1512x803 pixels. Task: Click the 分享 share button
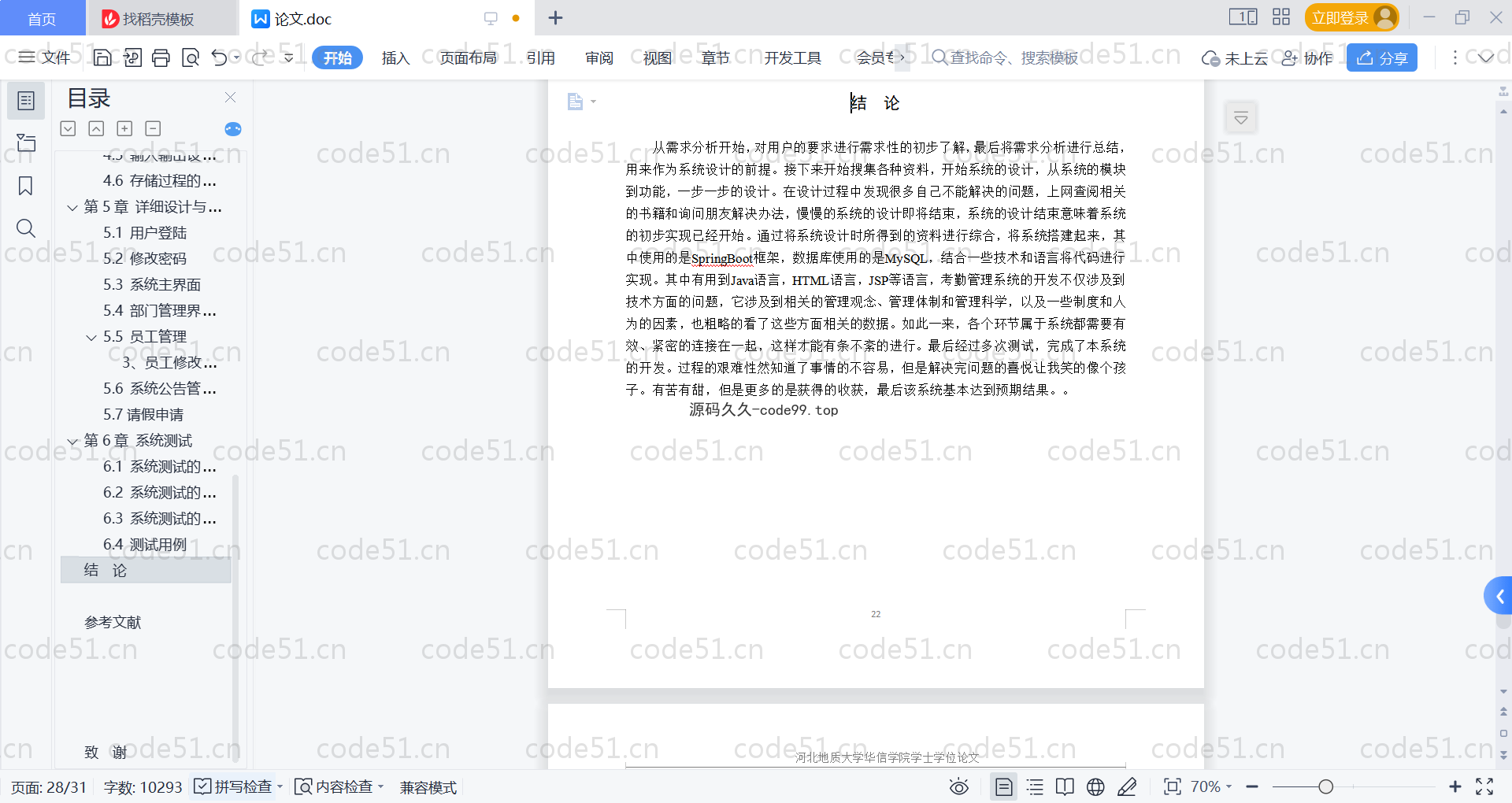(x=1382, y=57)
